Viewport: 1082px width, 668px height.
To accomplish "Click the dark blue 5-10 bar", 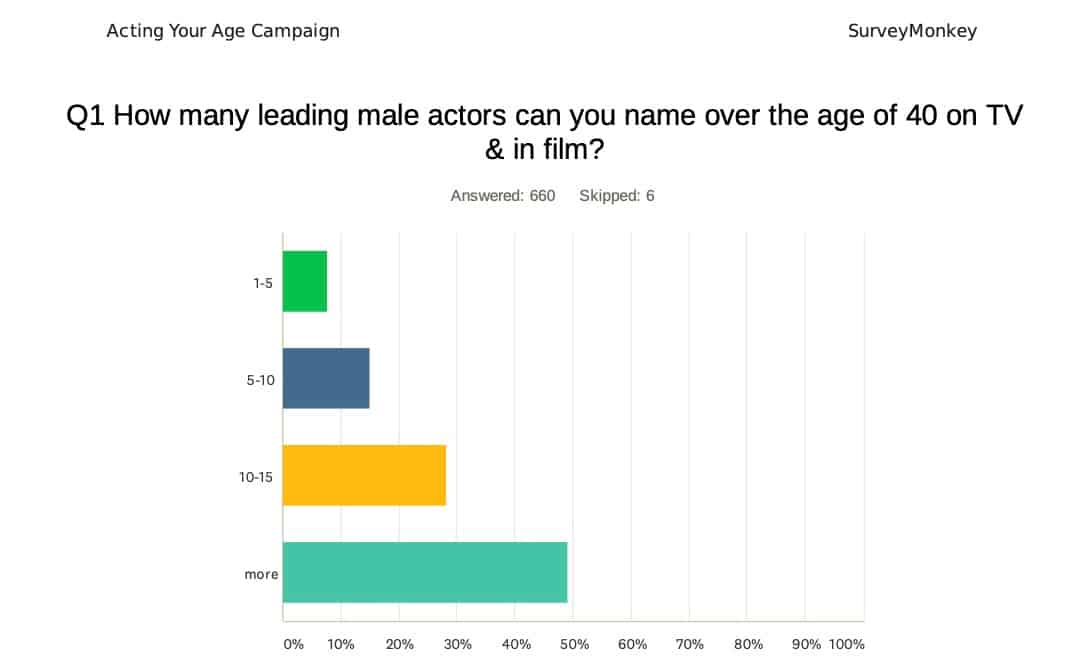I will tap(326, 378).
